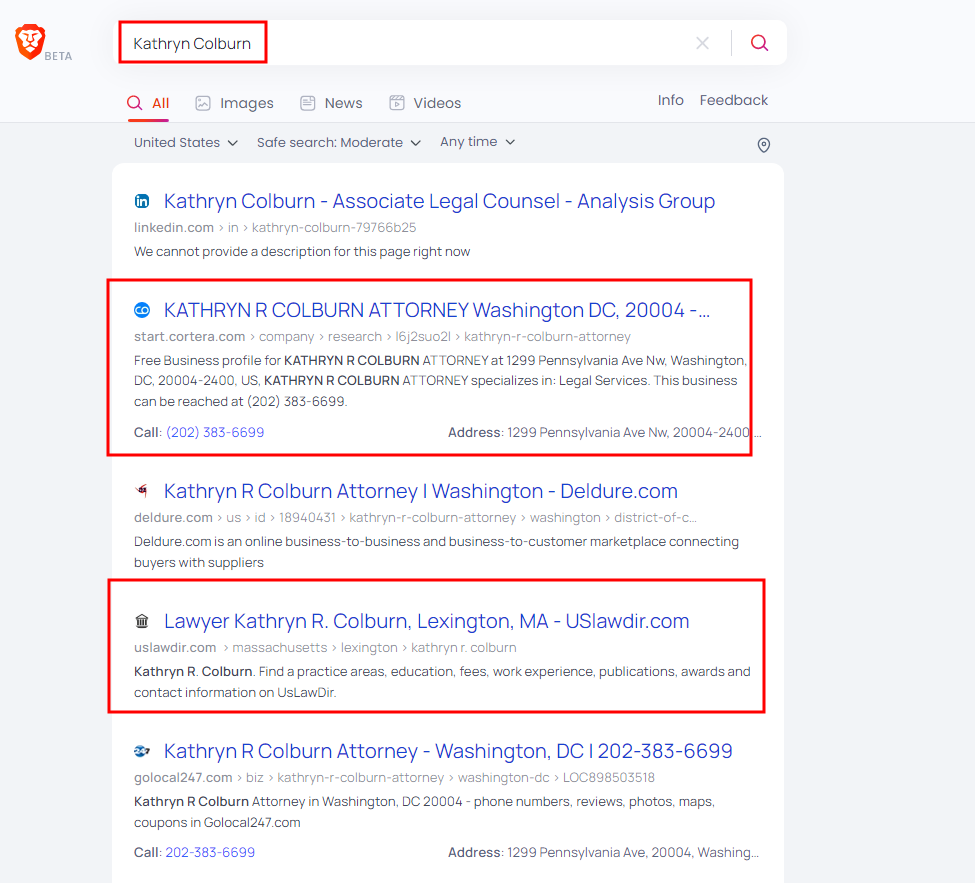
Task: Clear the search box with the X icon
Action: coord(702,43)
